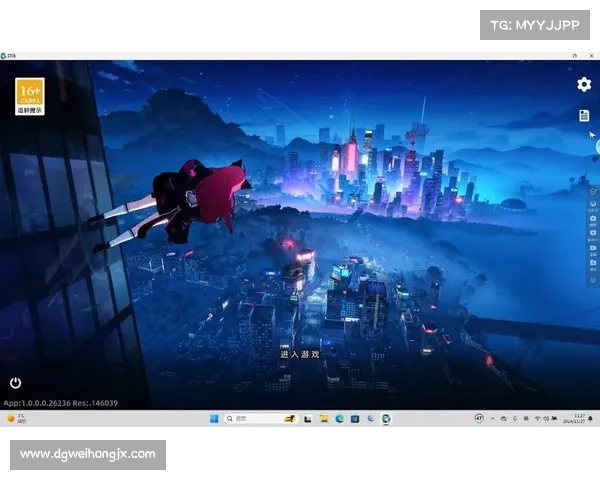Open the volume icon in system tray
The height and width of the screenshot is (480, 600).
point(548,419)
